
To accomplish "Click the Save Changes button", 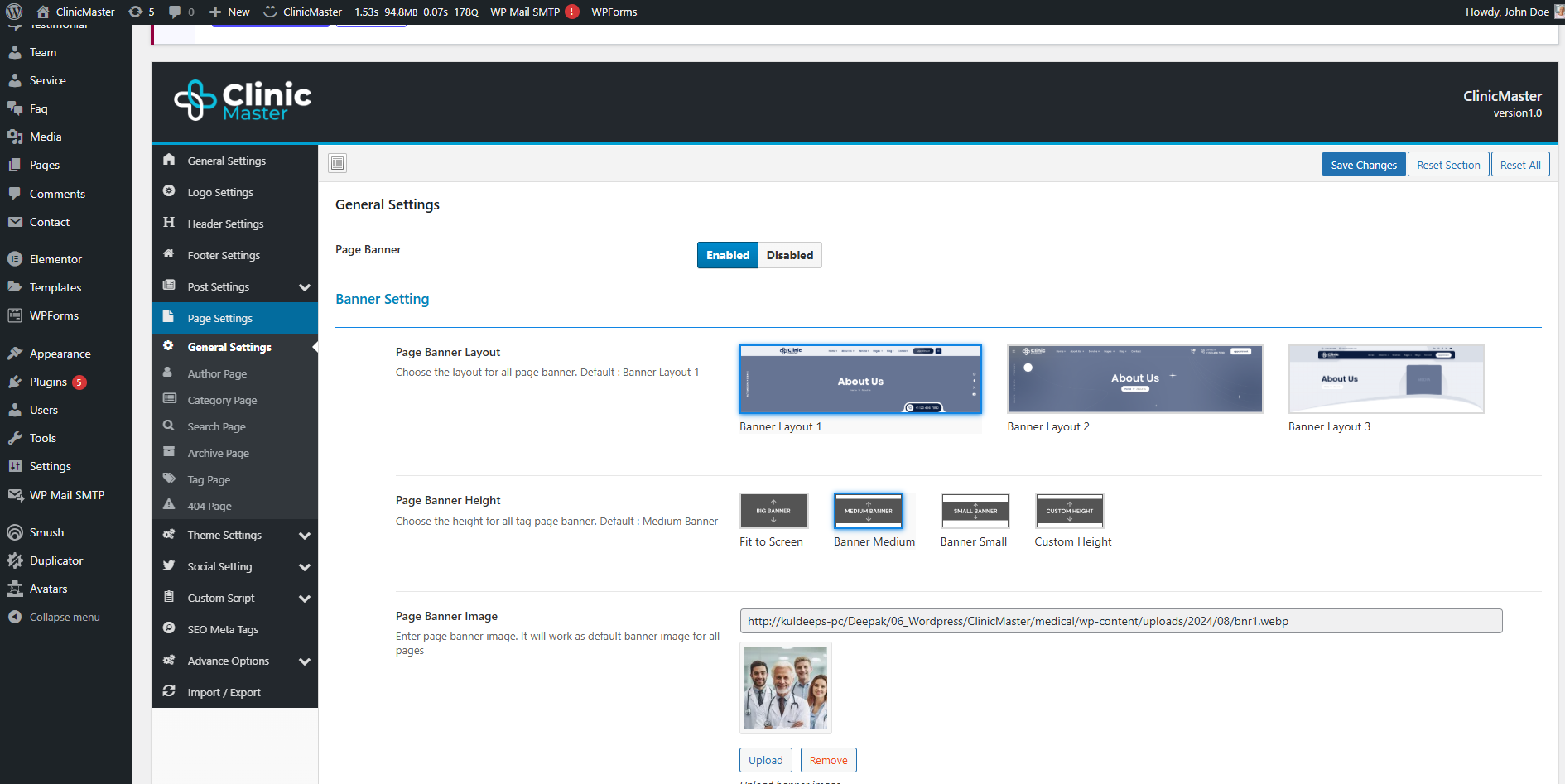I will [1363, 165].
